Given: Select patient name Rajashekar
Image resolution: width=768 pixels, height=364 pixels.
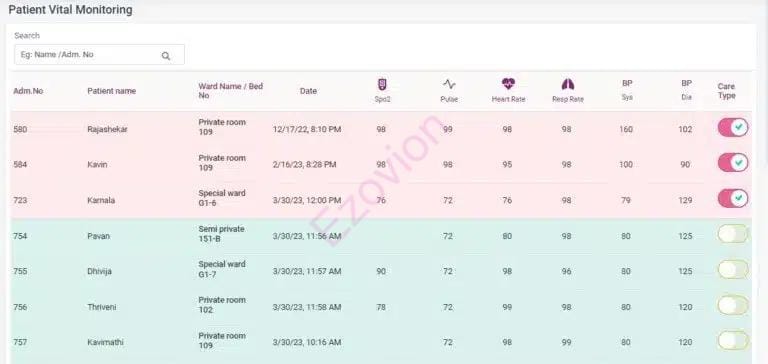Looking at the screenshot, I should point(107,129).
